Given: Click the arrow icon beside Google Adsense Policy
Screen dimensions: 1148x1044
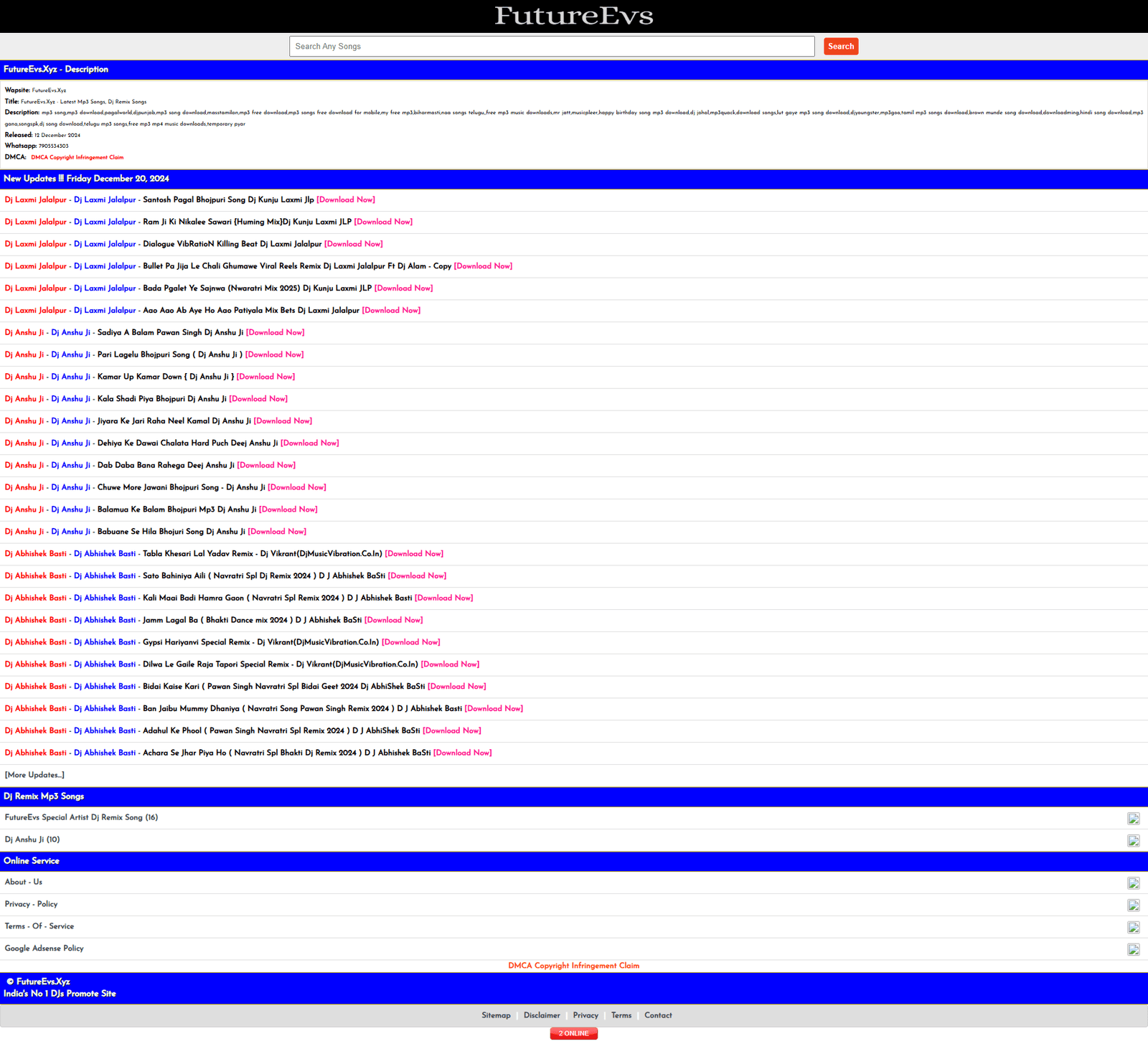Looking at the screenshot, I should [1133, 949].
